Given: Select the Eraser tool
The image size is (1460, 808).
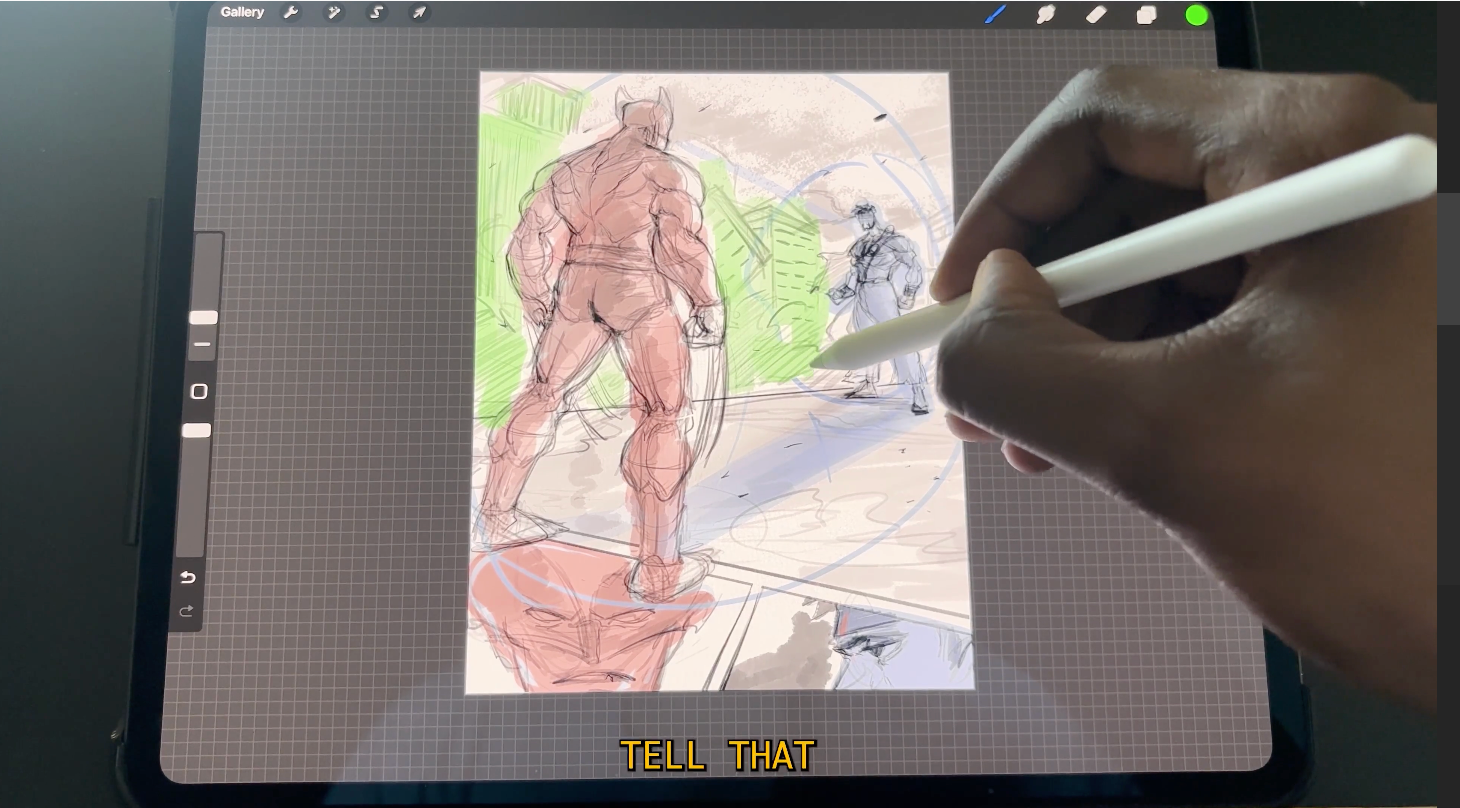Looking at the screenshot, I should point(1096,14).
